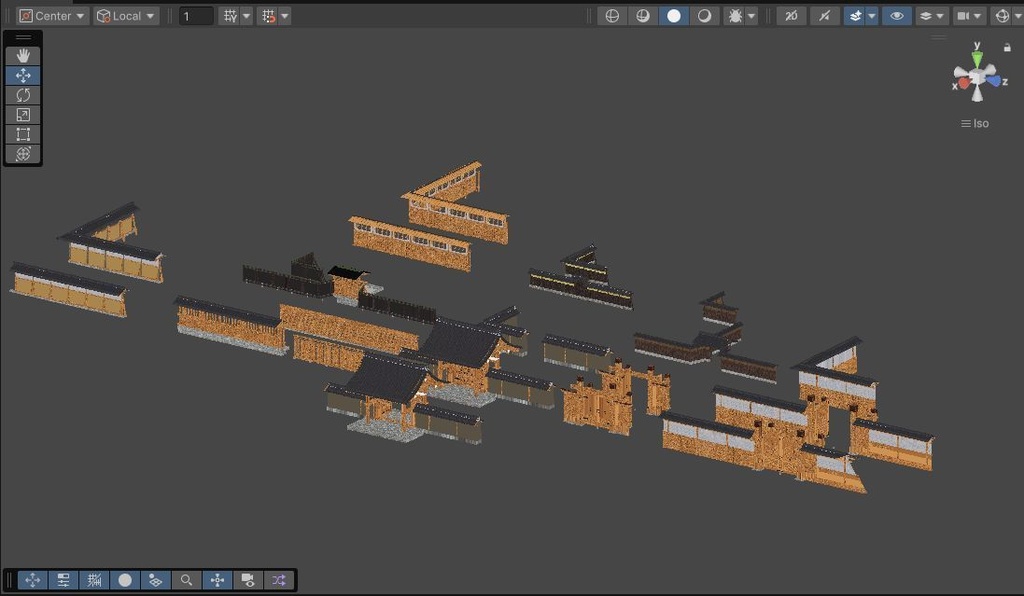The height and width of the screenshot is (596, 1024).
Task: Toggle grid snapping magnet button
Action: coord(268,16)
